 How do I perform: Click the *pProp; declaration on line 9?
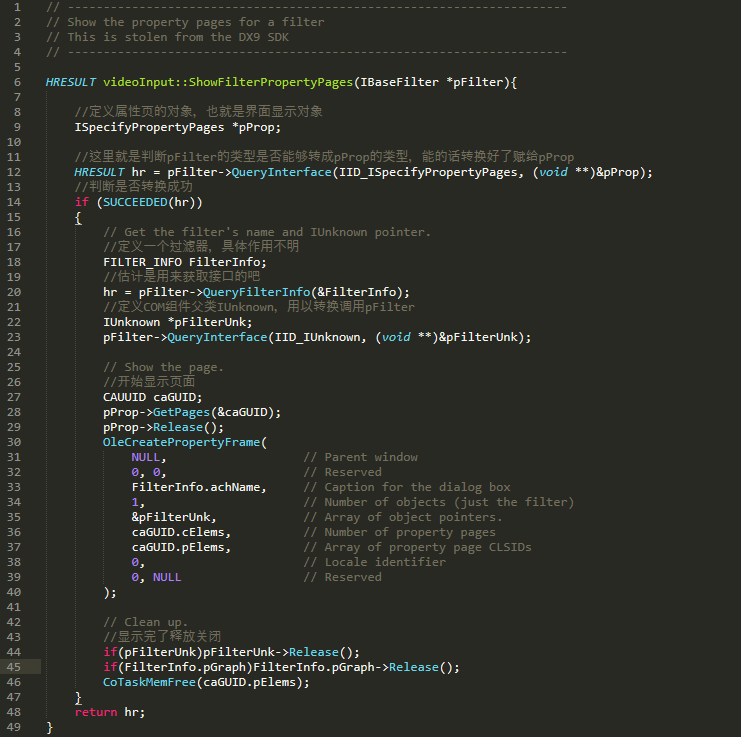[x=257, y=128]
